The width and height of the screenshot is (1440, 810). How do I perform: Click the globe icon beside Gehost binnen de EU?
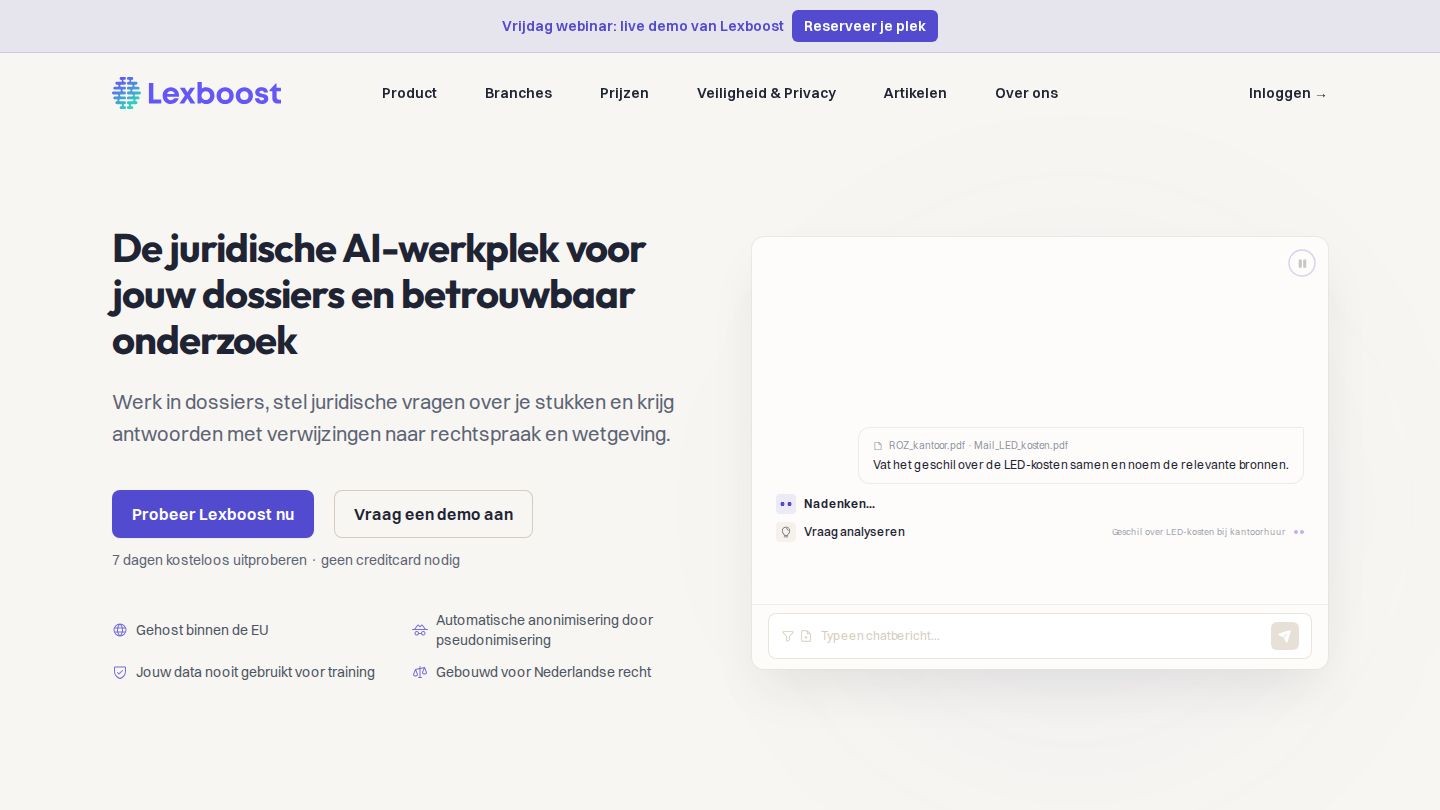pos(120,630)
